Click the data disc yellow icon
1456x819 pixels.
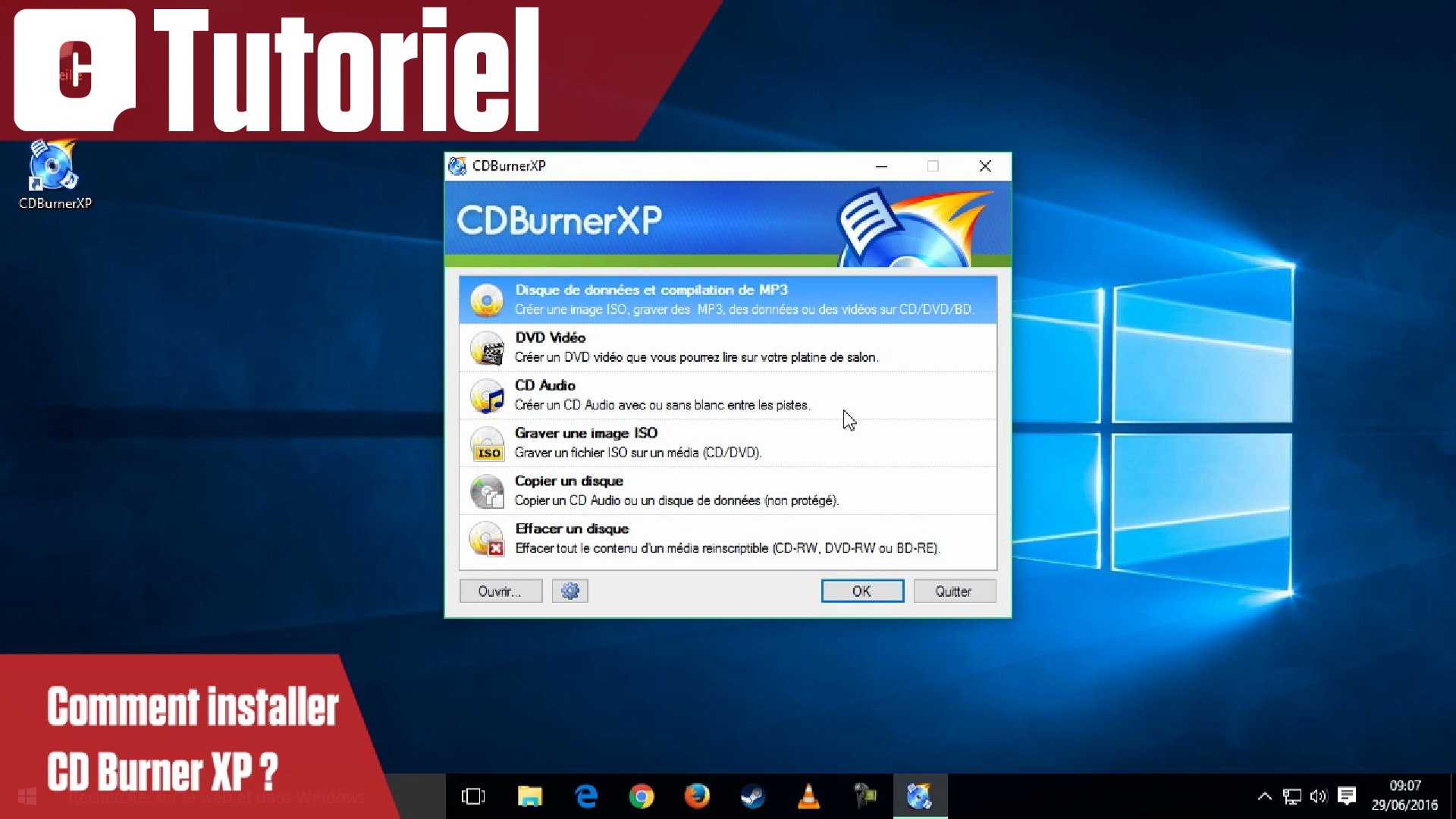[487, 300]
